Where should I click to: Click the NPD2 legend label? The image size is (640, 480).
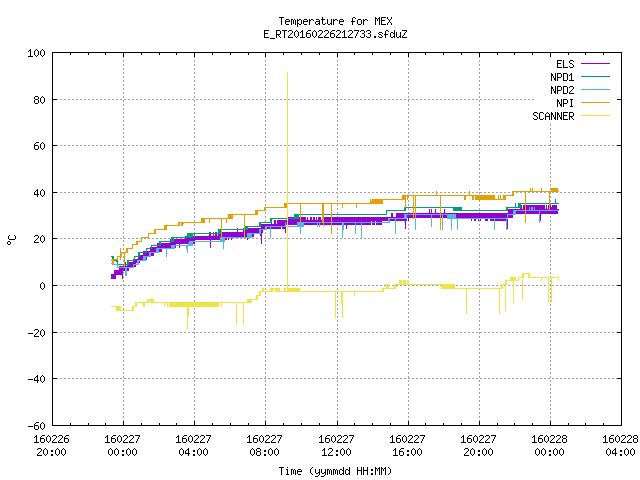pyautogui.click(x=562, y=90)
